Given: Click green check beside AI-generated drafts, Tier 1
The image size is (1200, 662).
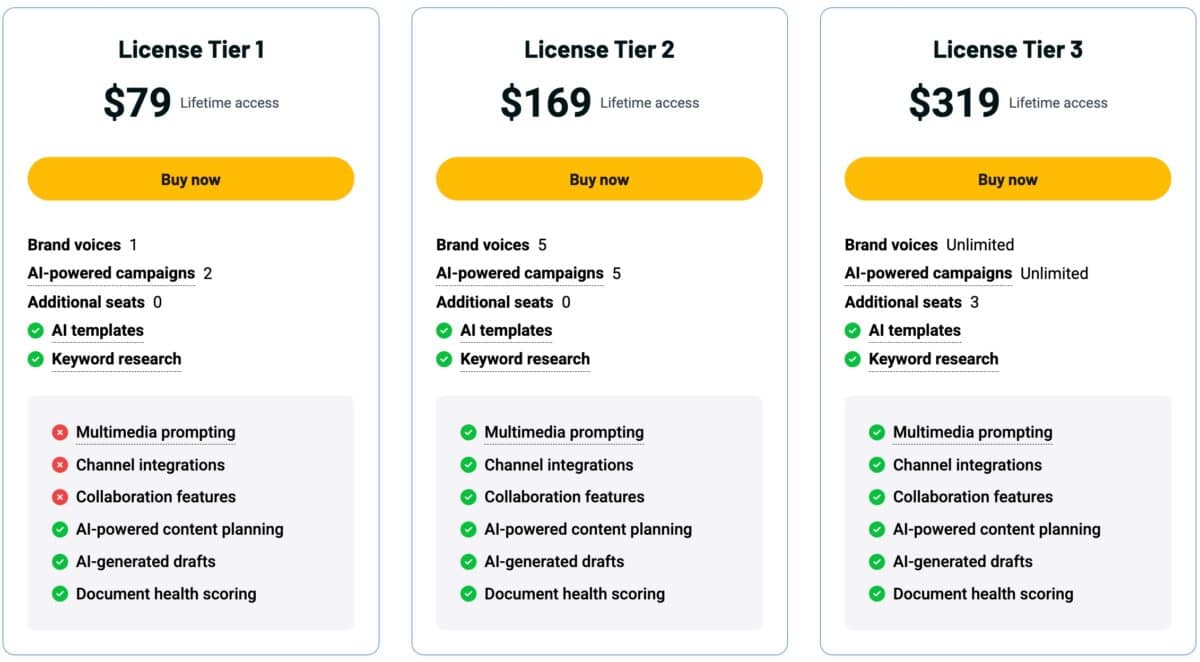Looking at the screenshot, I should 60,562.
